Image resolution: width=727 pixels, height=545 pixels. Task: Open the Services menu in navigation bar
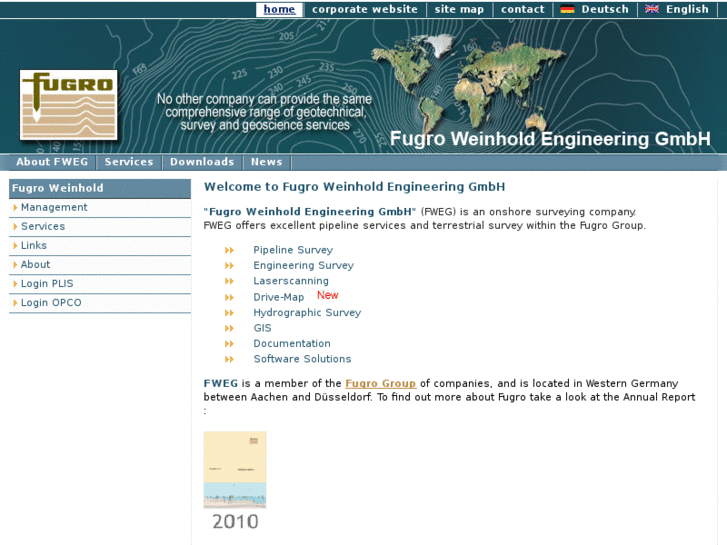pos(129,162)
